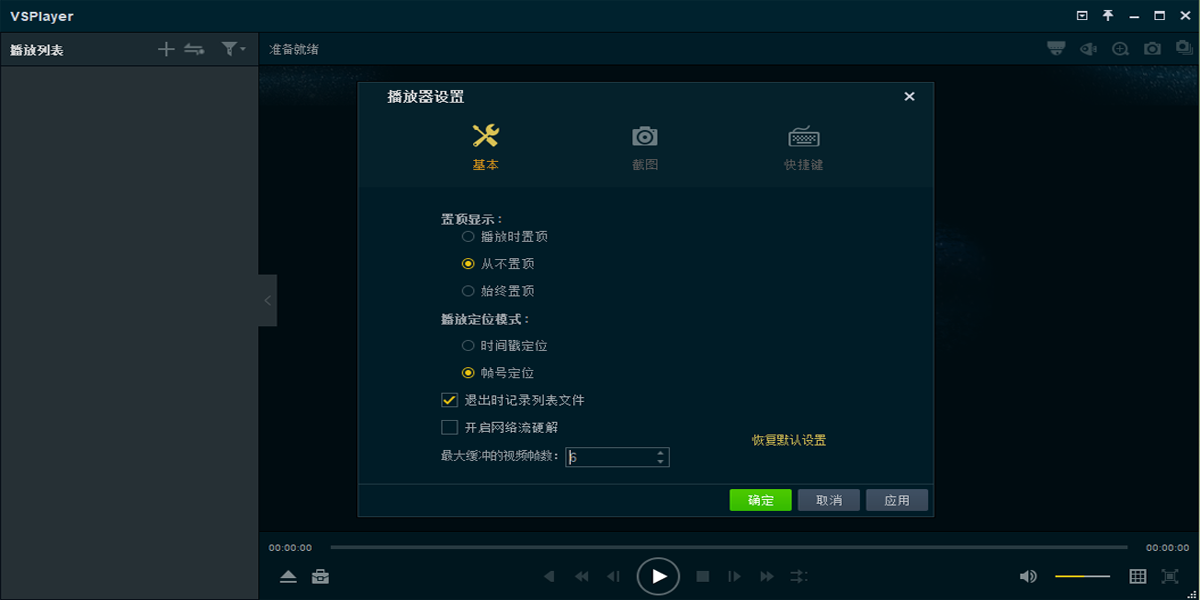Click the eject/open file icon
The image size is (1200, 600).
tap(288, 577)
